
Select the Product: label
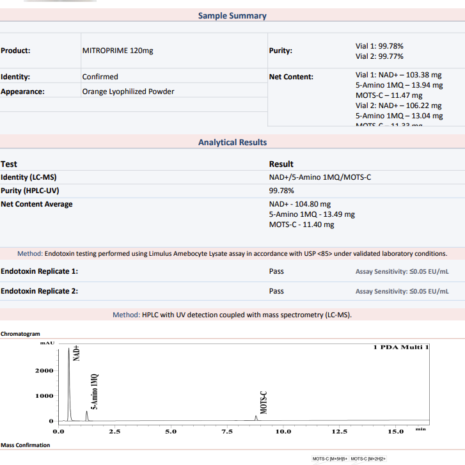[x=15, y=51]
